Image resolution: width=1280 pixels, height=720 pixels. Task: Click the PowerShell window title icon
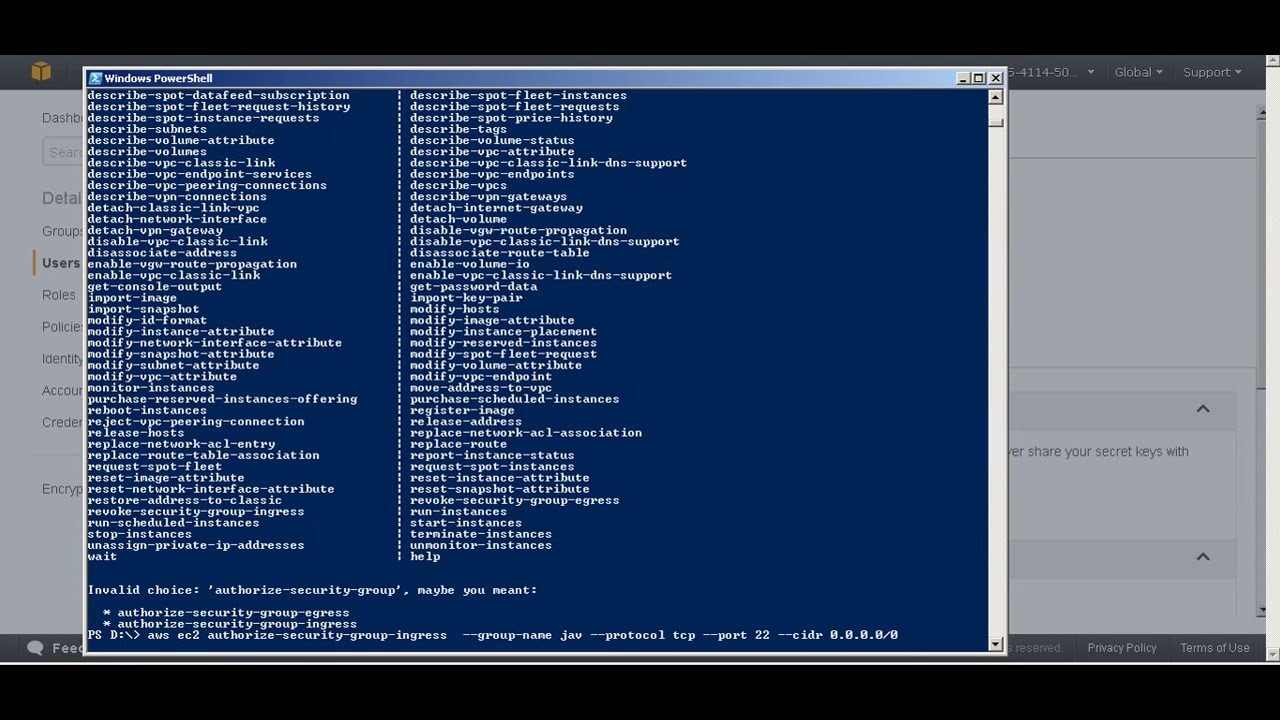95,78
